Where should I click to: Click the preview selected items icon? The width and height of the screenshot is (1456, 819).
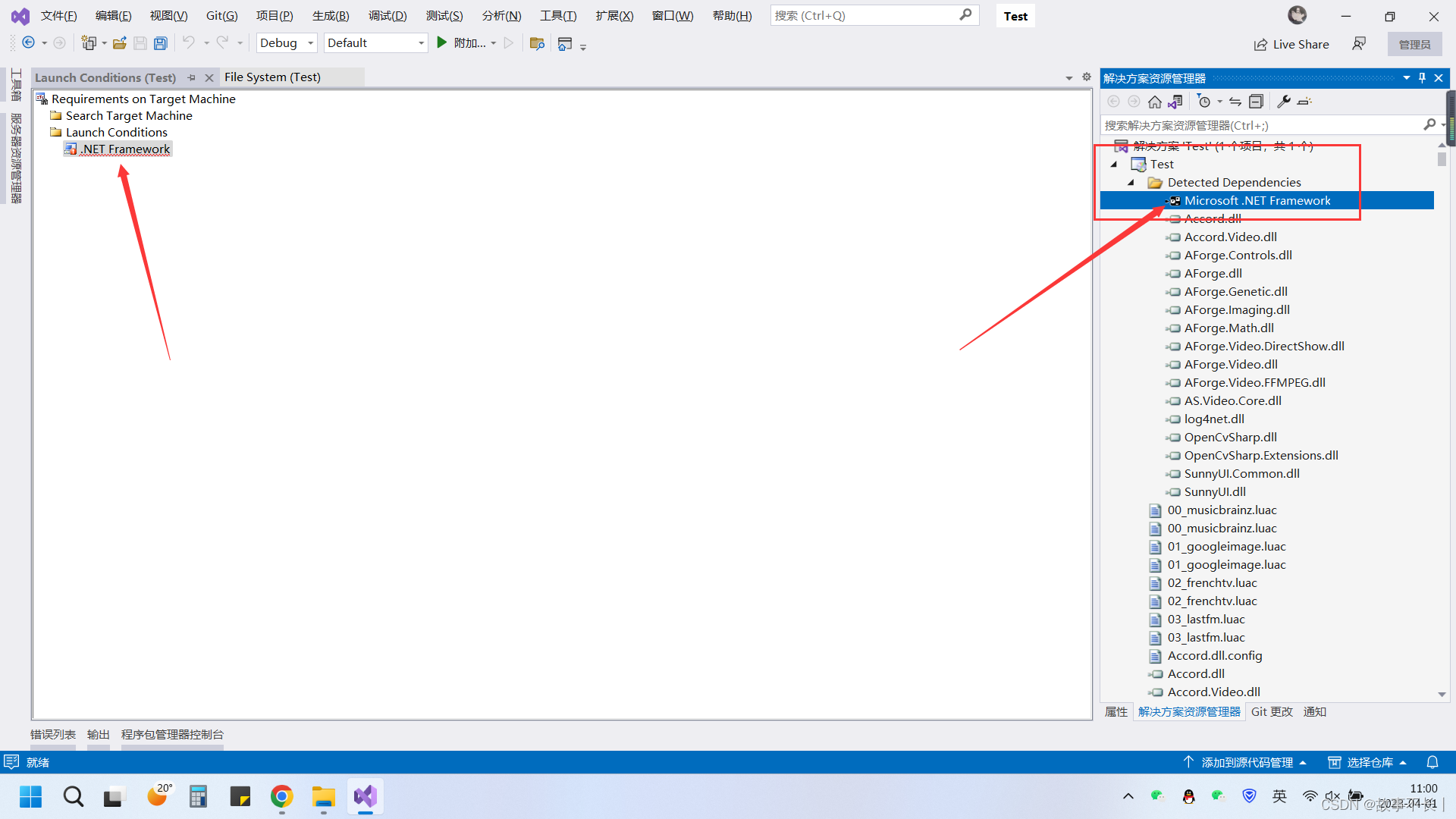coord(1304,102)
